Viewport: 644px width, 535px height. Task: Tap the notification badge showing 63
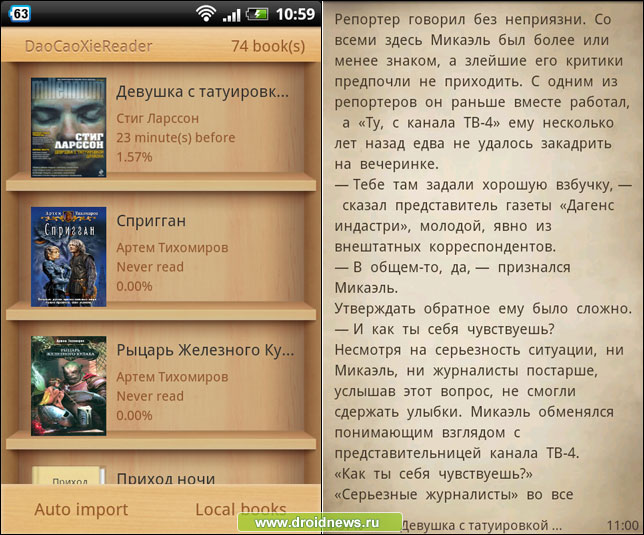(x=18, y=14)
